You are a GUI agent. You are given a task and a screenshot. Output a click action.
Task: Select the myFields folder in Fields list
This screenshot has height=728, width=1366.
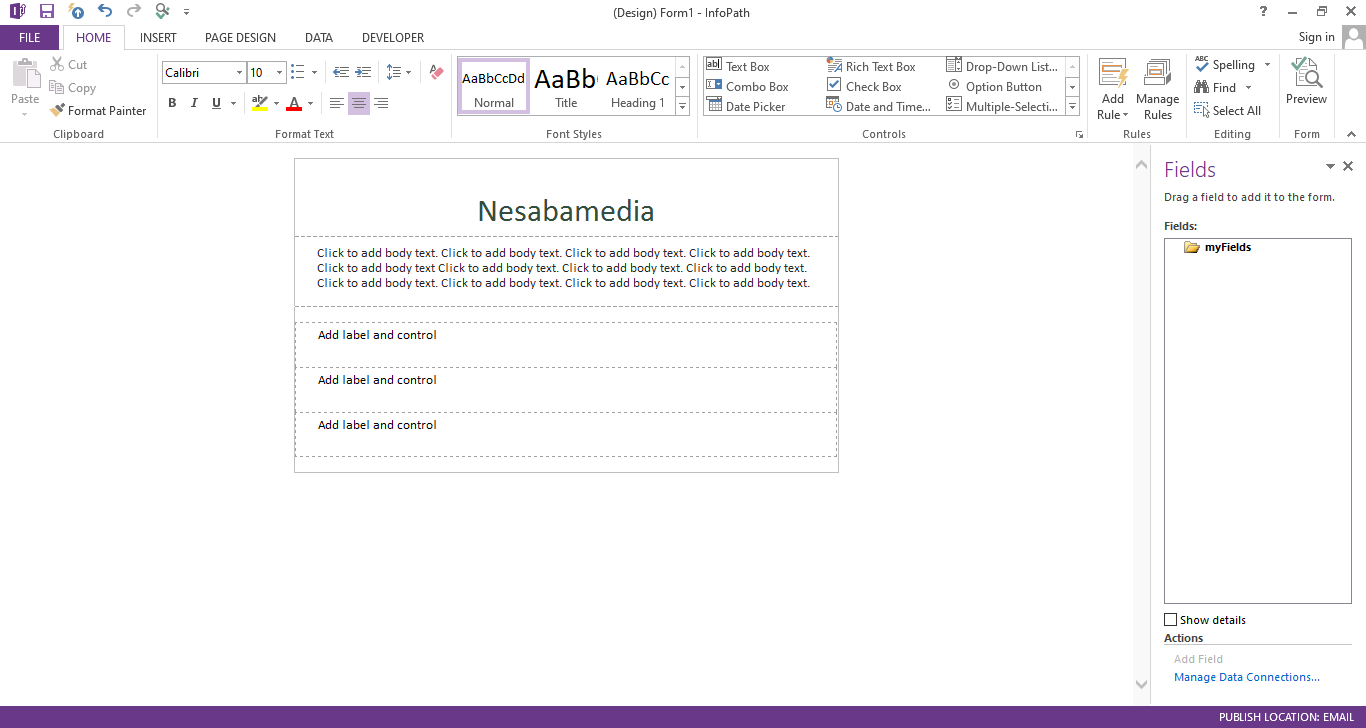1227,247
